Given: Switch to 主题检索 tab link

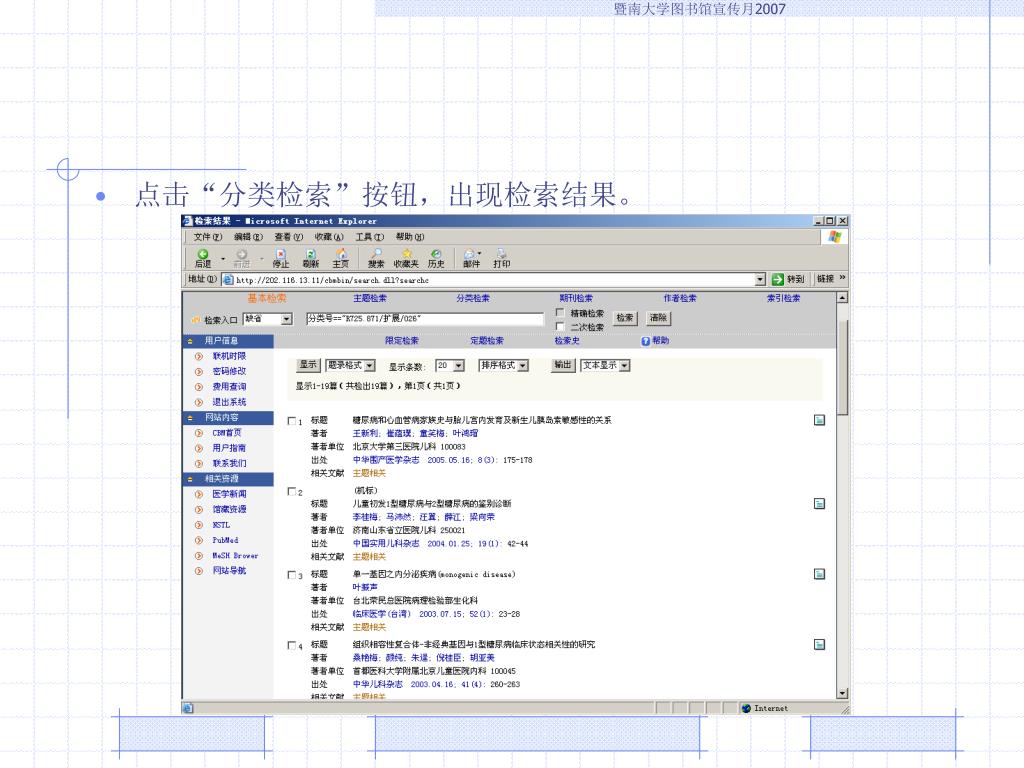Looking at the screenshot, I should 370,298.
